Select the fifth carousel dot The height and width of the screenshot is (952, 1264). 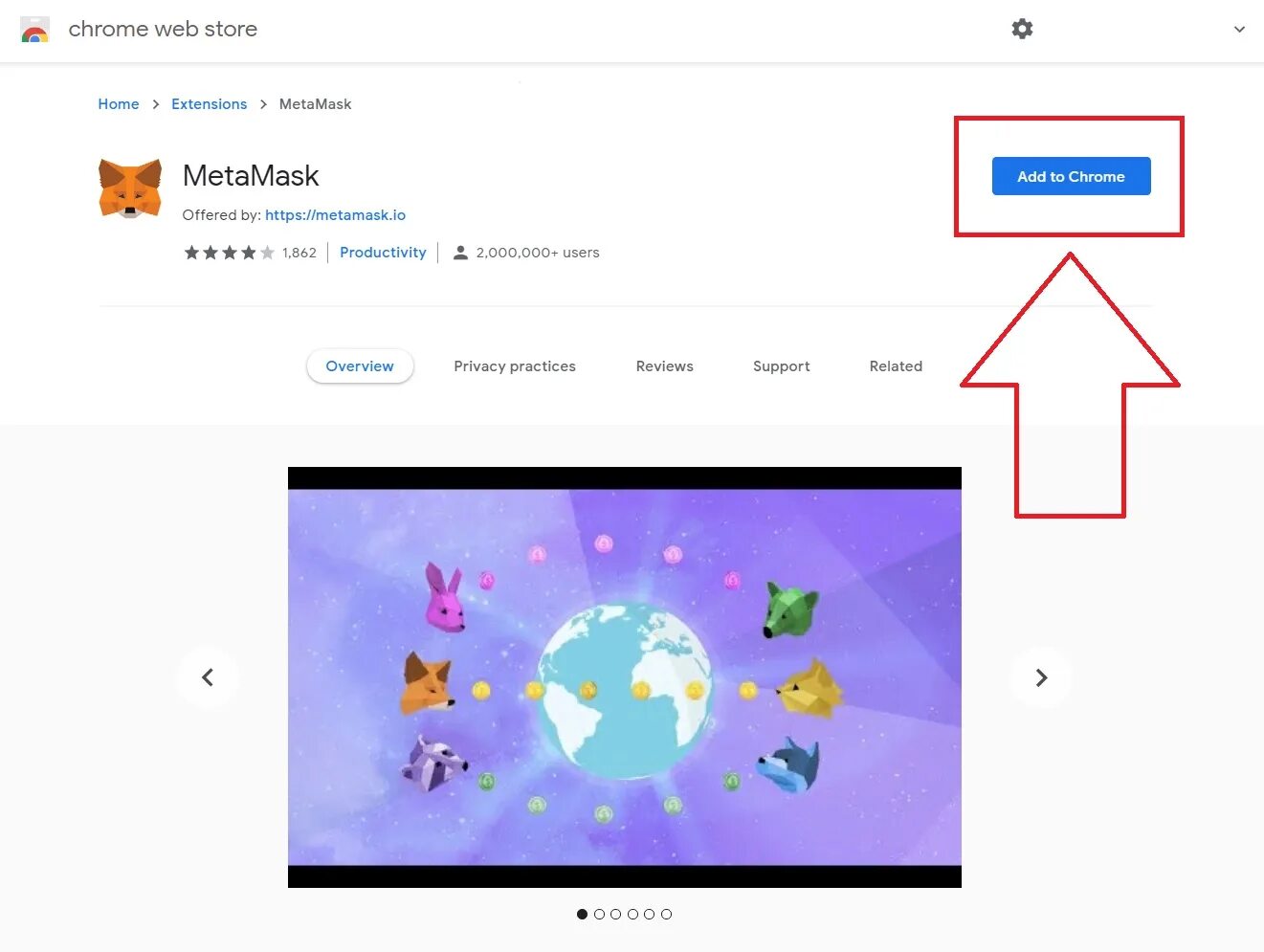(x=649, y=914)
